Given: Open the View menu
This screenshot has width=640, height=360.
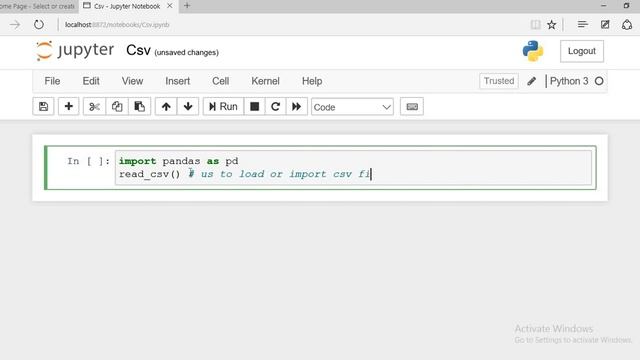Looking at the screenshot, I should tap(132, 81).
